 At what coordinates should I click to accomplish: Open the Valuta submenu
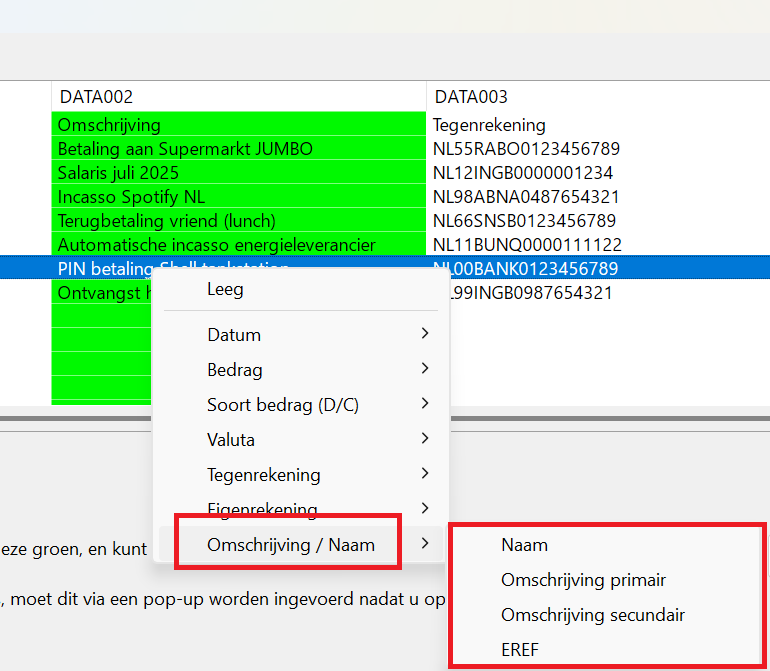click(x=301, y=440)
